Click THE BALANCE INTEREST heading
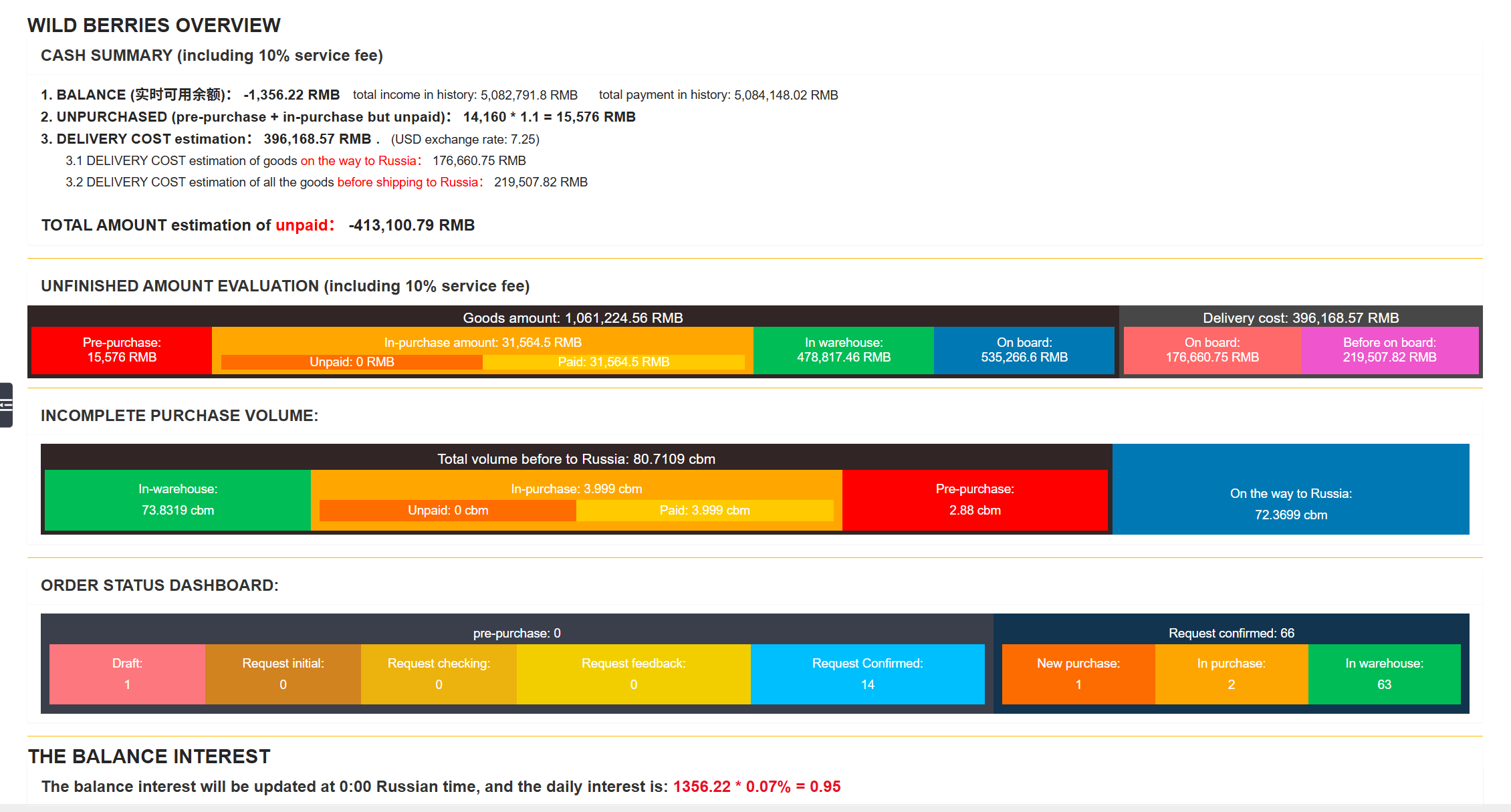 pos(149,757)
